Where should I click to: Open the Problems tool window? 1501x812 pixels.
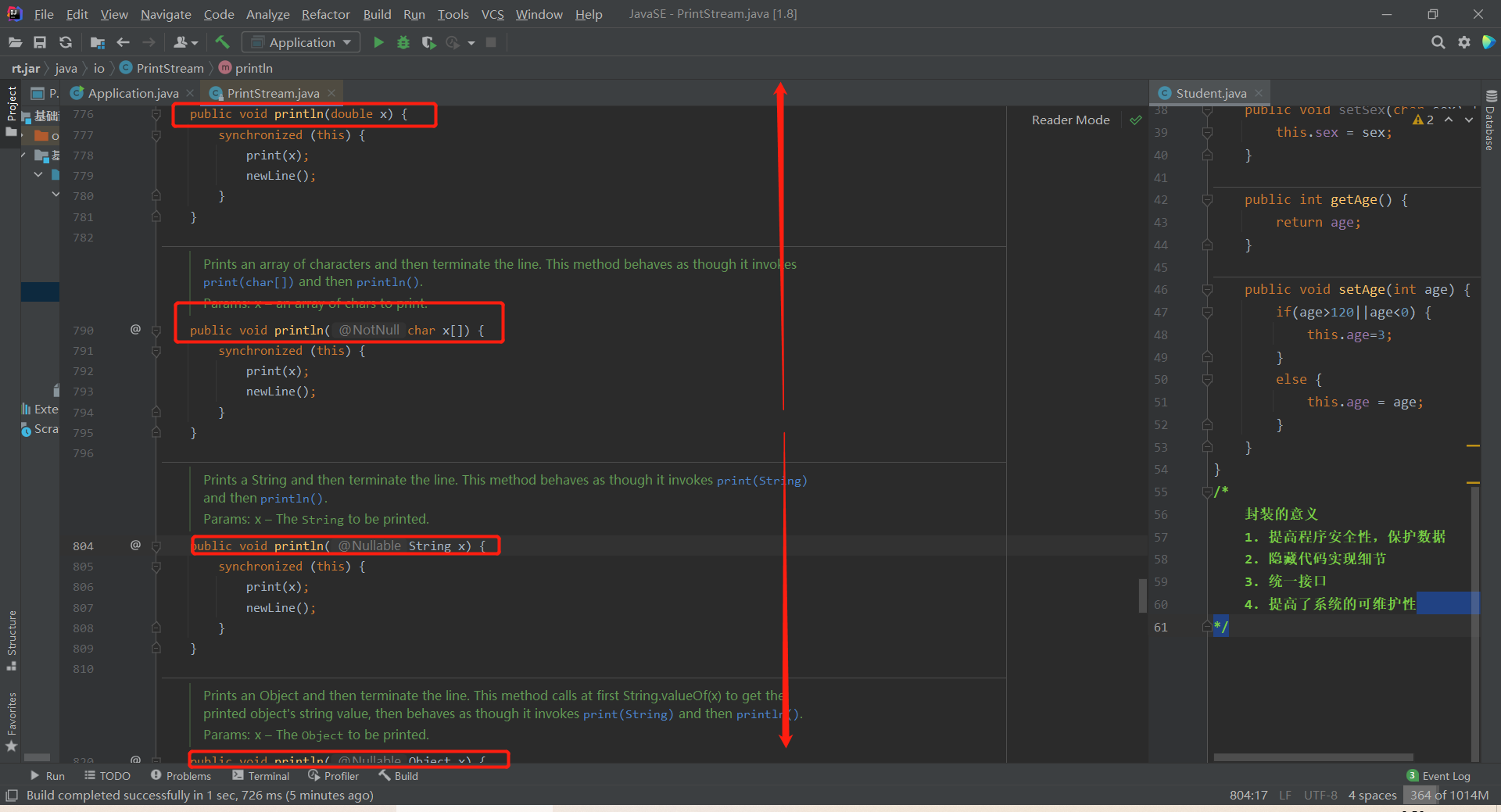click(x=181, y=776)
